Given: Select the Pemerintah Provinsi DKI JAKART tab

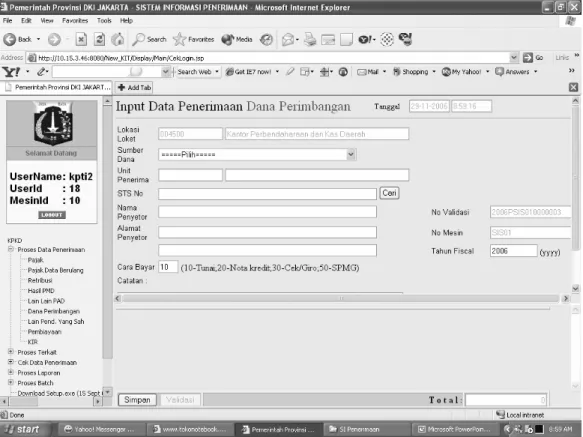Looking at the screenshot, I should (x=57, y=87).
